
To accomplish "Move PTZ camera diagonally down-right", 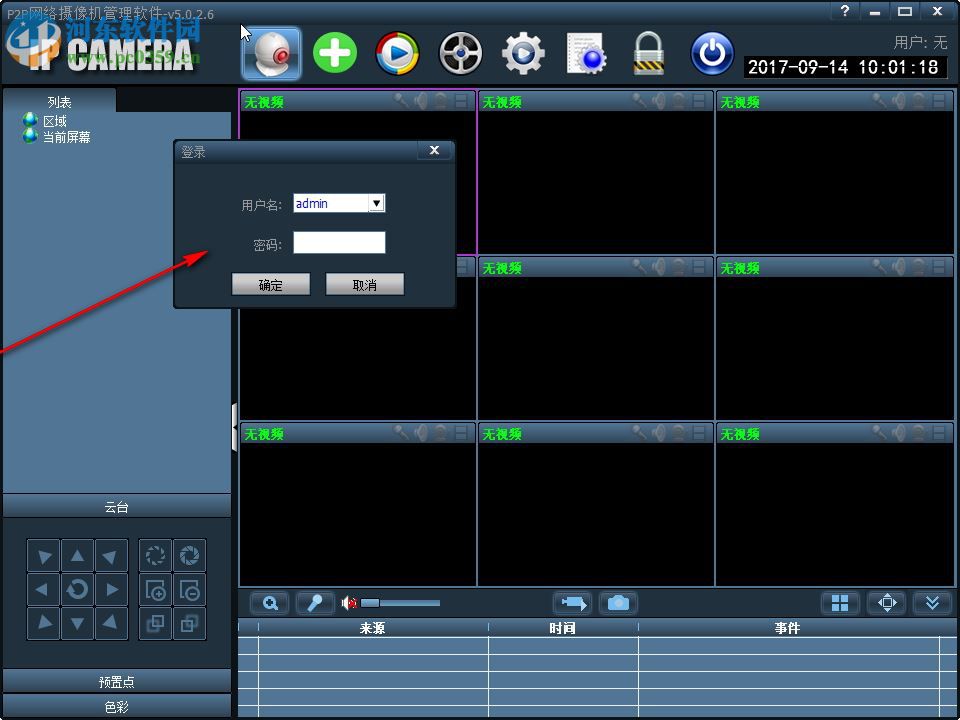I will [x=111, y=623].
